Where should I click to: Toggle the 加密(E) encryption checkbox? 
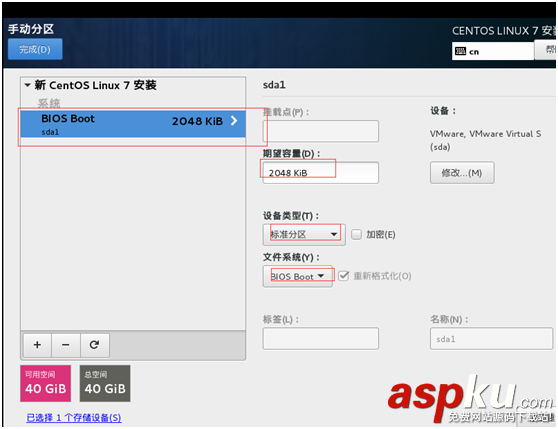356,234
